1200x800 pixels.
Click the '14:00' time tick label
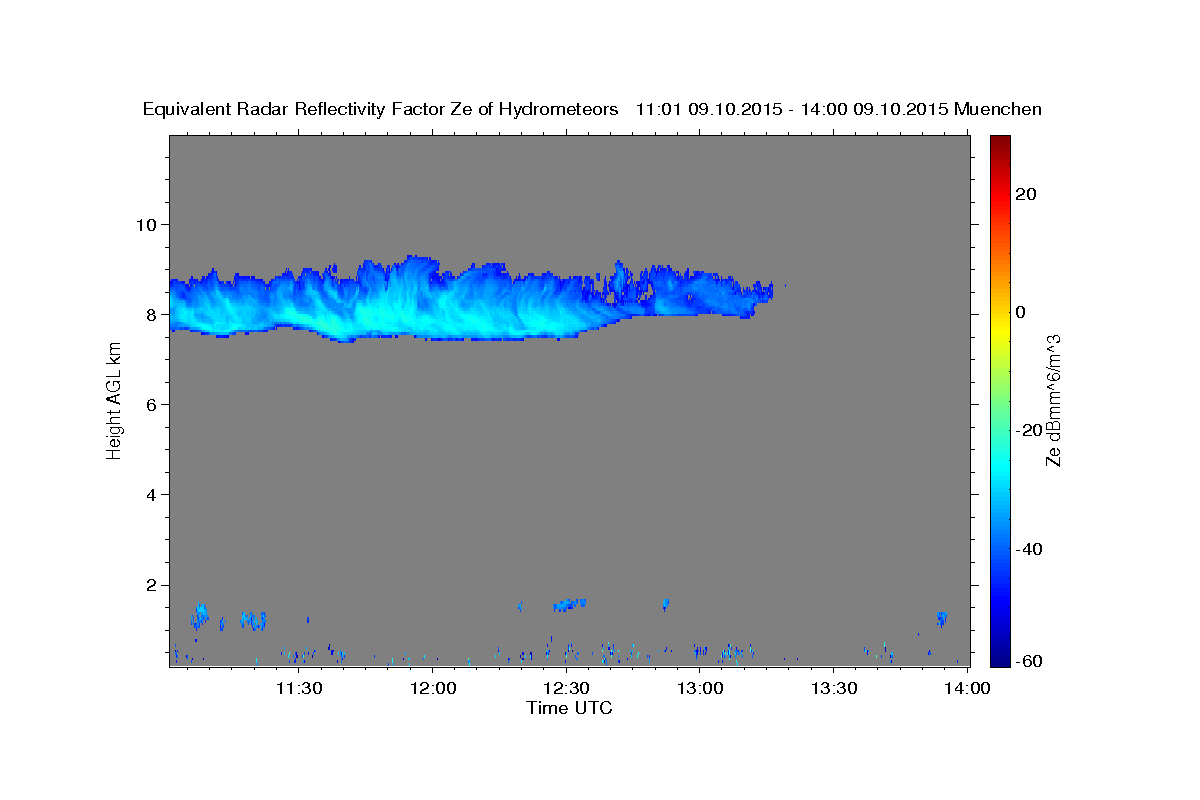coord(967,688)
